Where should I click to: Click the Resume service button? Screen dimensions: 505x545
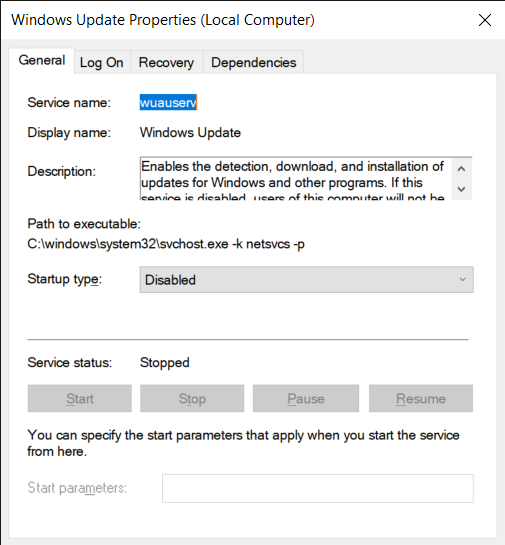tap(421, 398)
